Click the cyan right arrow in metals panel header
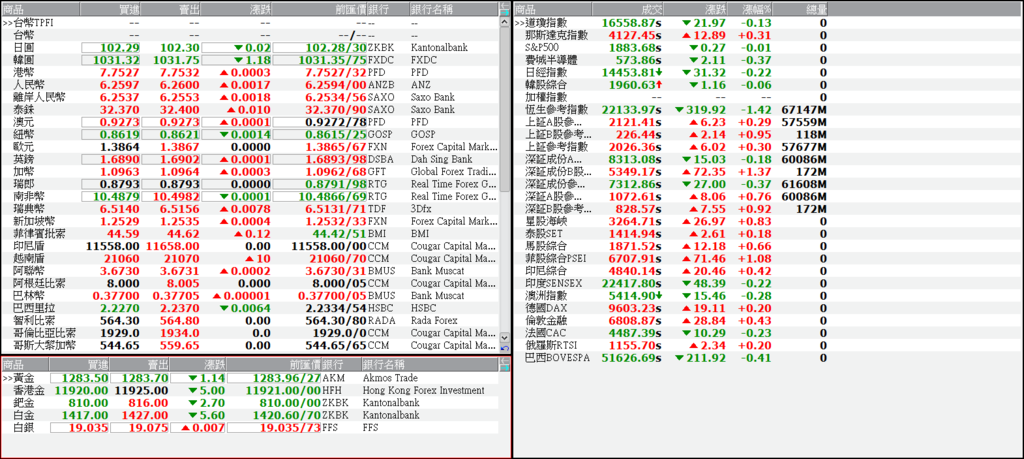 point(504,368)
